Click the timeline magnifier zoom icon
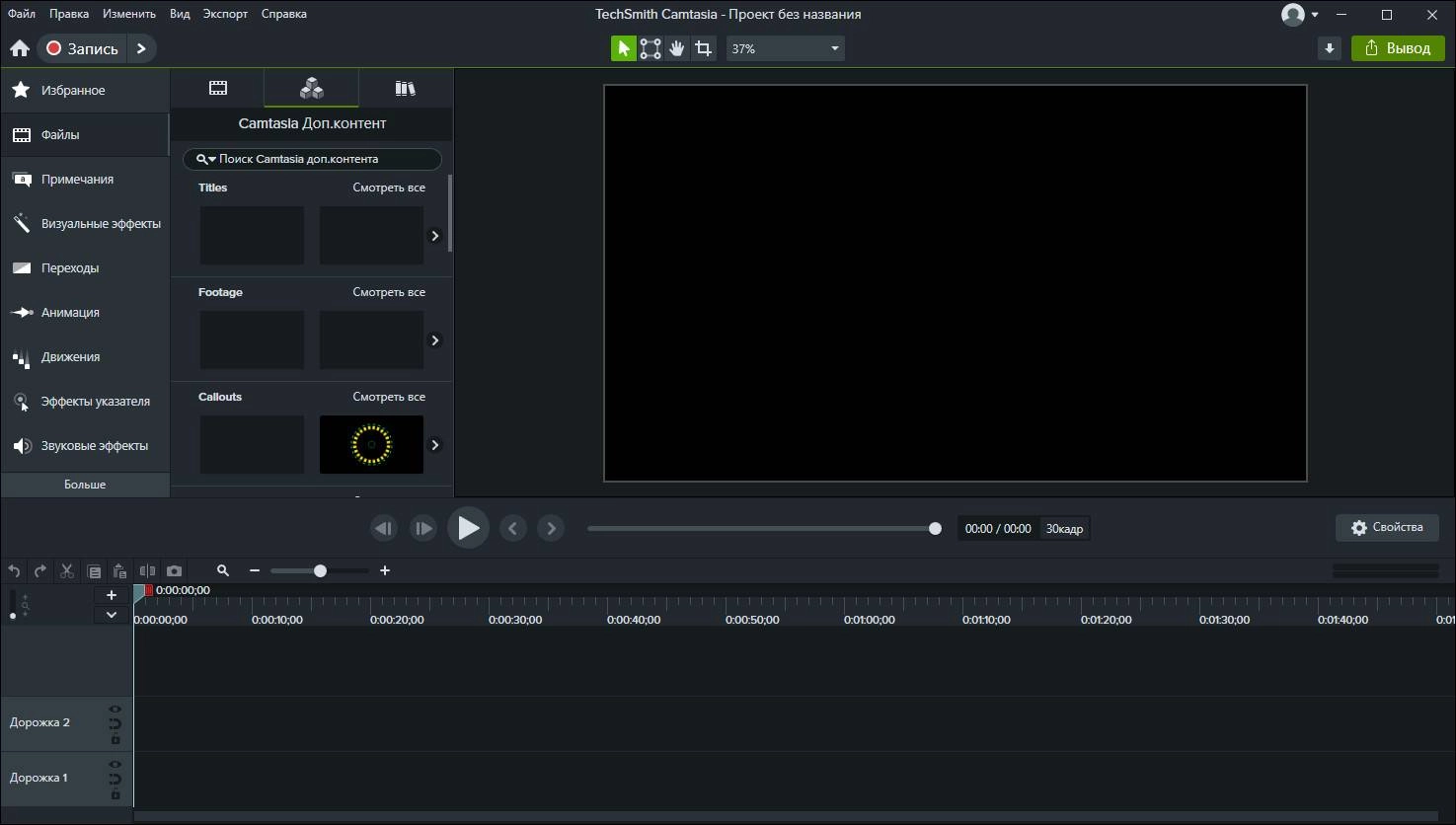This screenshot has height=825, width=1456. [x=223, y=570]
